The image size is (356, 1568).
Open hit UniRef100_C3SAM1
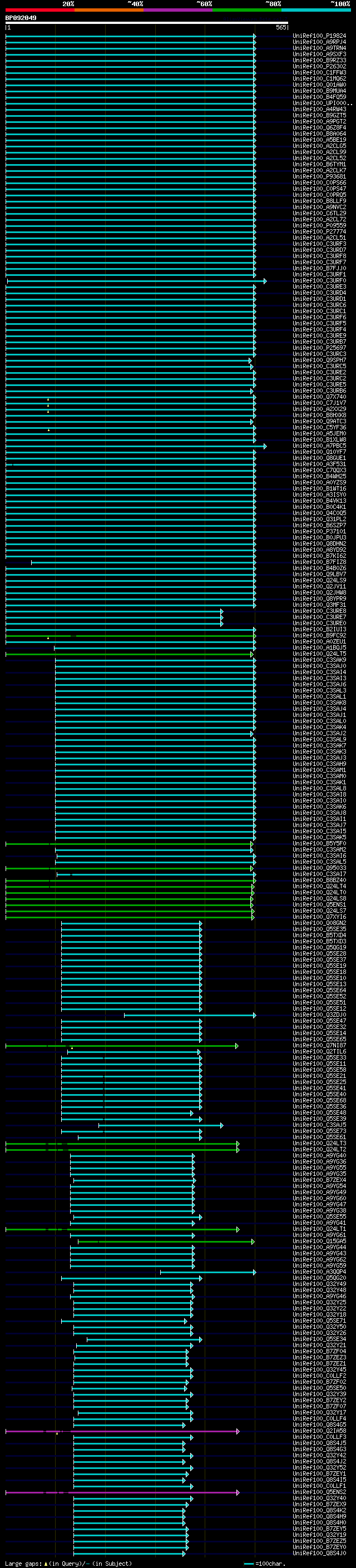coord(319,770)
